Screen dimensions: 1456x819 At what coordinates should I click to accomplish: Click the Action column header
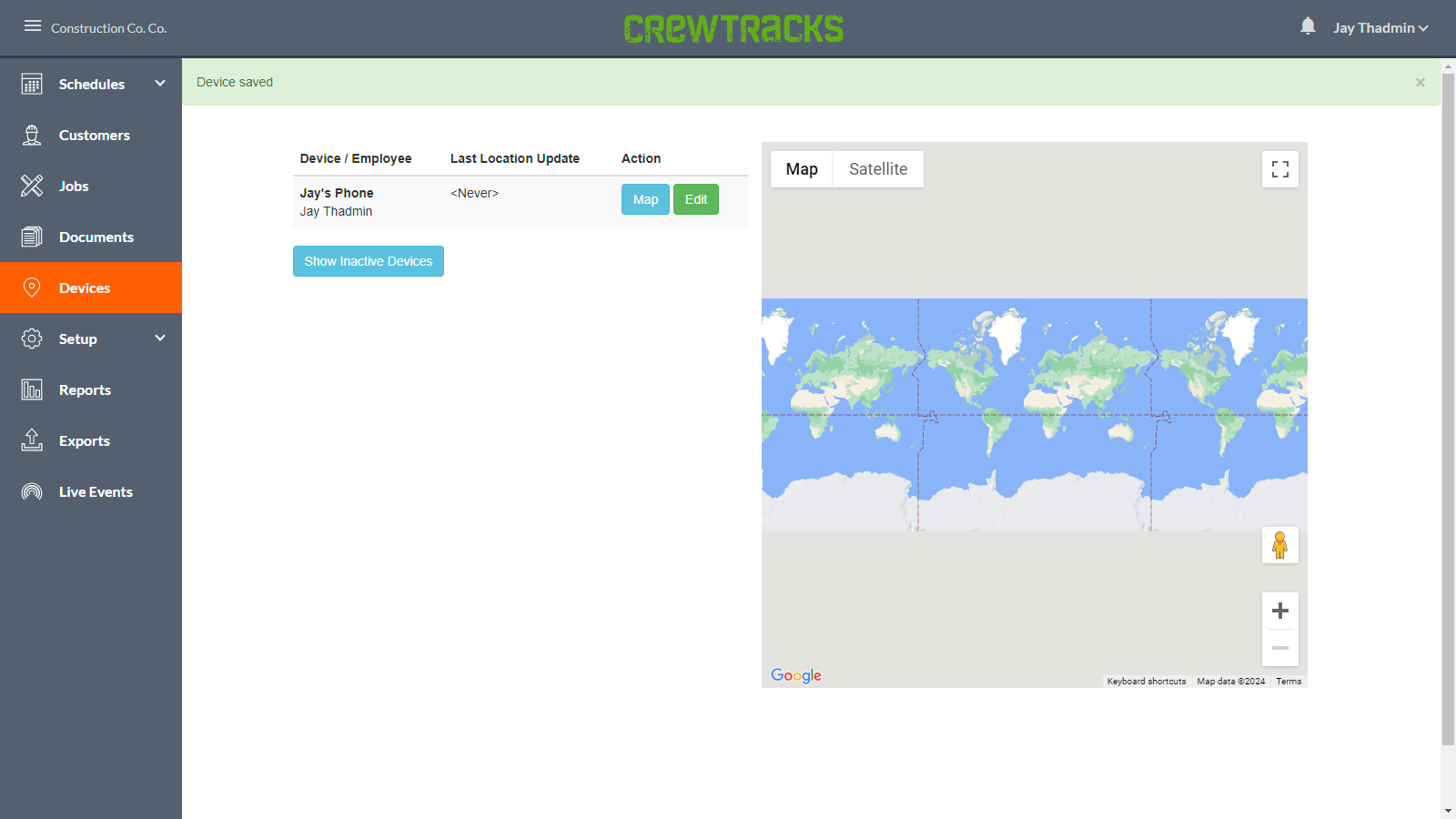coord(642,158)
